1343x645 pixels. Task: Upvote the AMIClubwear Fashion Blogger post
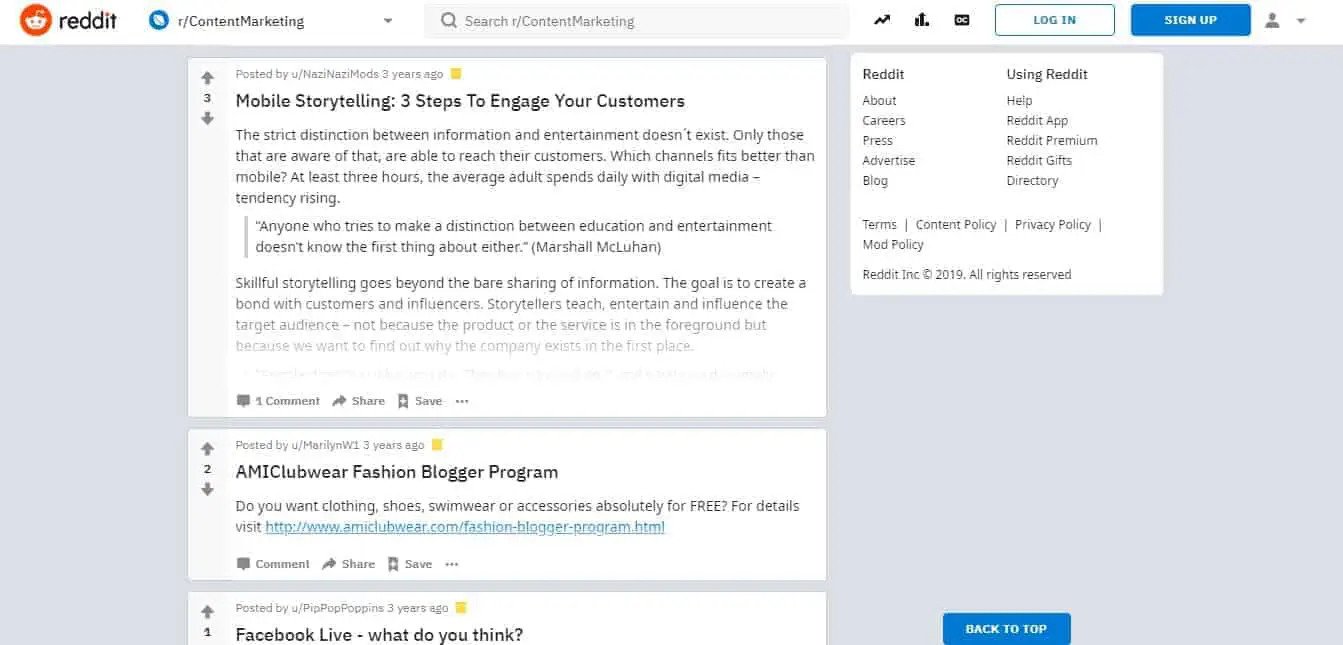(x=207, y=449)
